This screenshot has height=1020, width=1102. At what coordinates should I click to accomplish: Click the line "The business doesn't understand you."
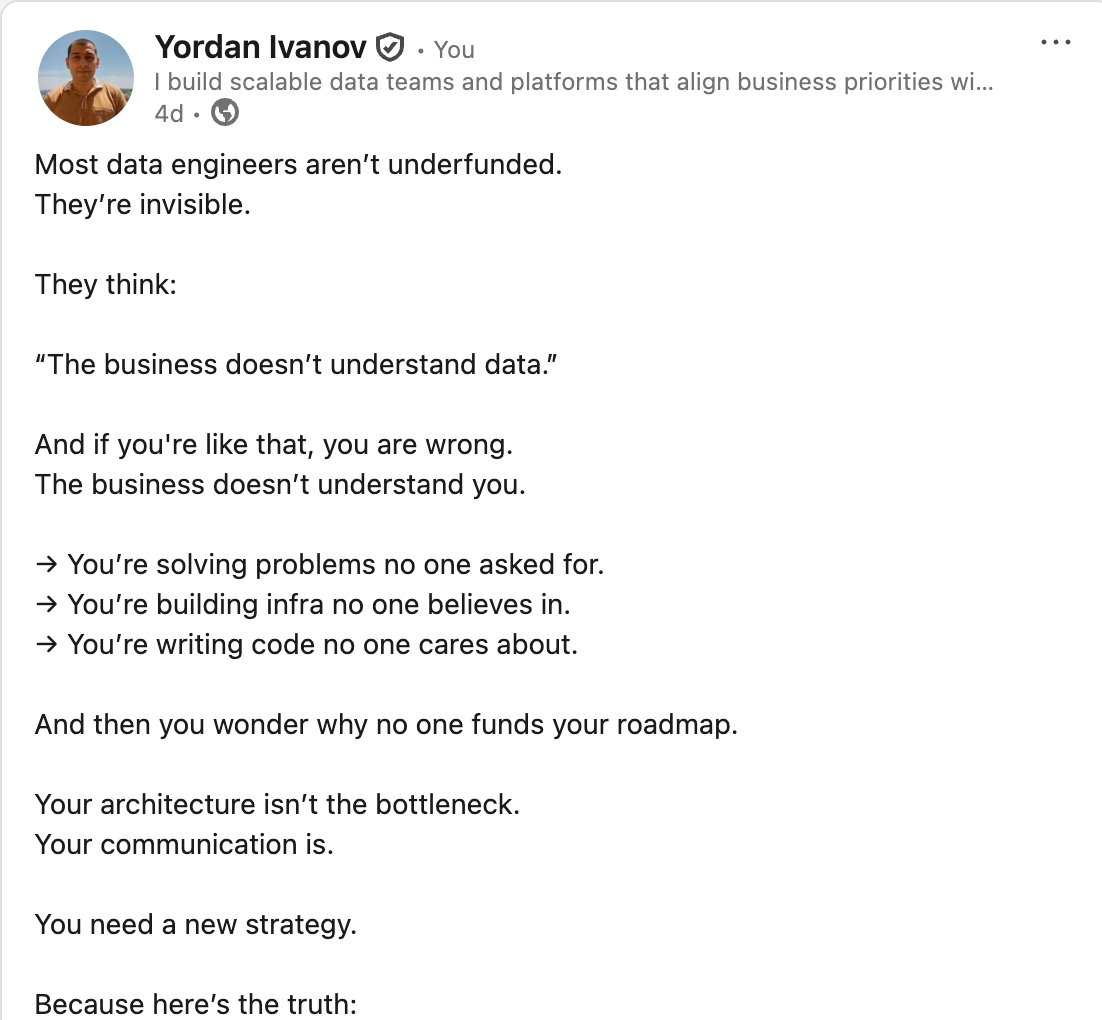point(280,484)
